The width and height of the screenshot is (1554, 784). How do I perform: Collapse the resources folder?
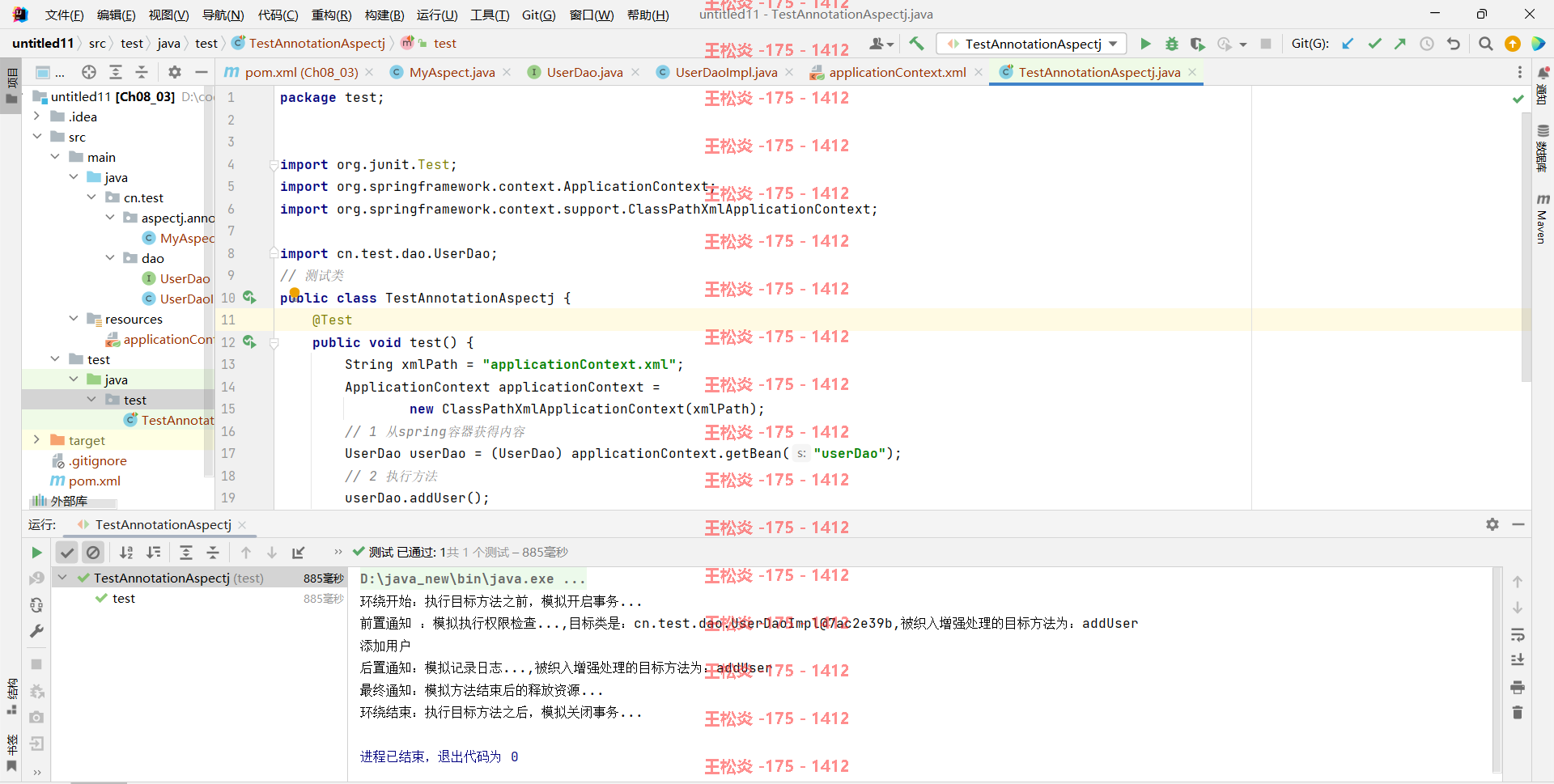(74, 319)
